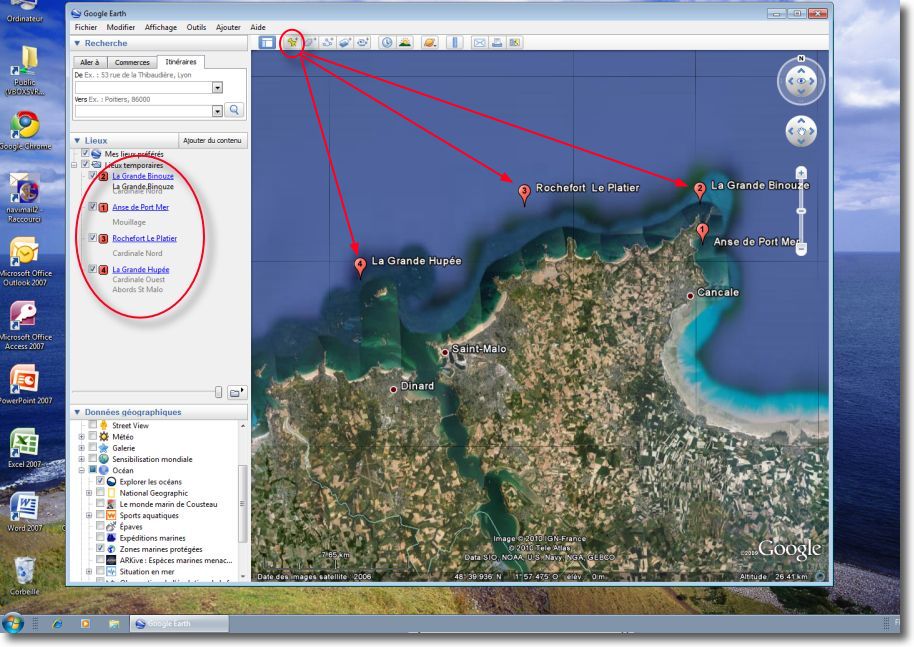Click the Add Path toolbar icon

[x=328, y=42]
